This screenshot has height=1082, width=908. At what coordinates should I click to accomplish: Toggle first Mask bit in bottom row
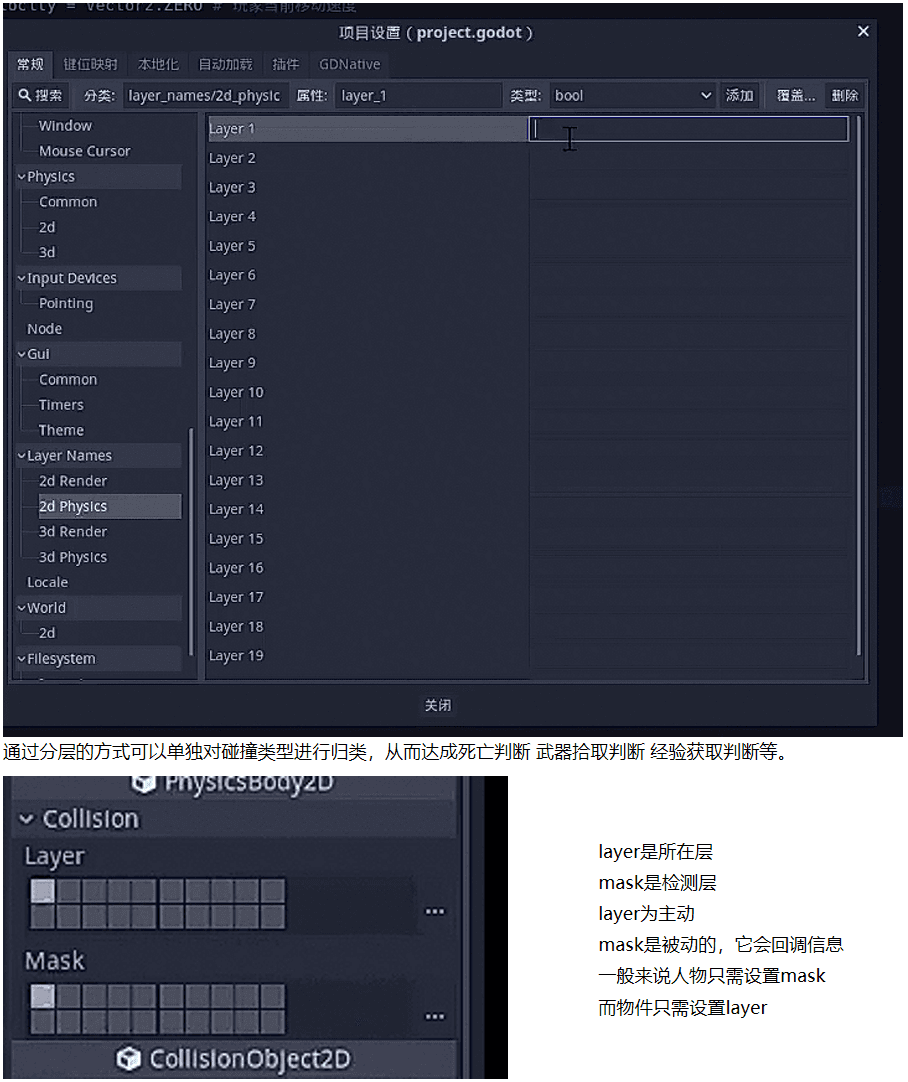42,1022
